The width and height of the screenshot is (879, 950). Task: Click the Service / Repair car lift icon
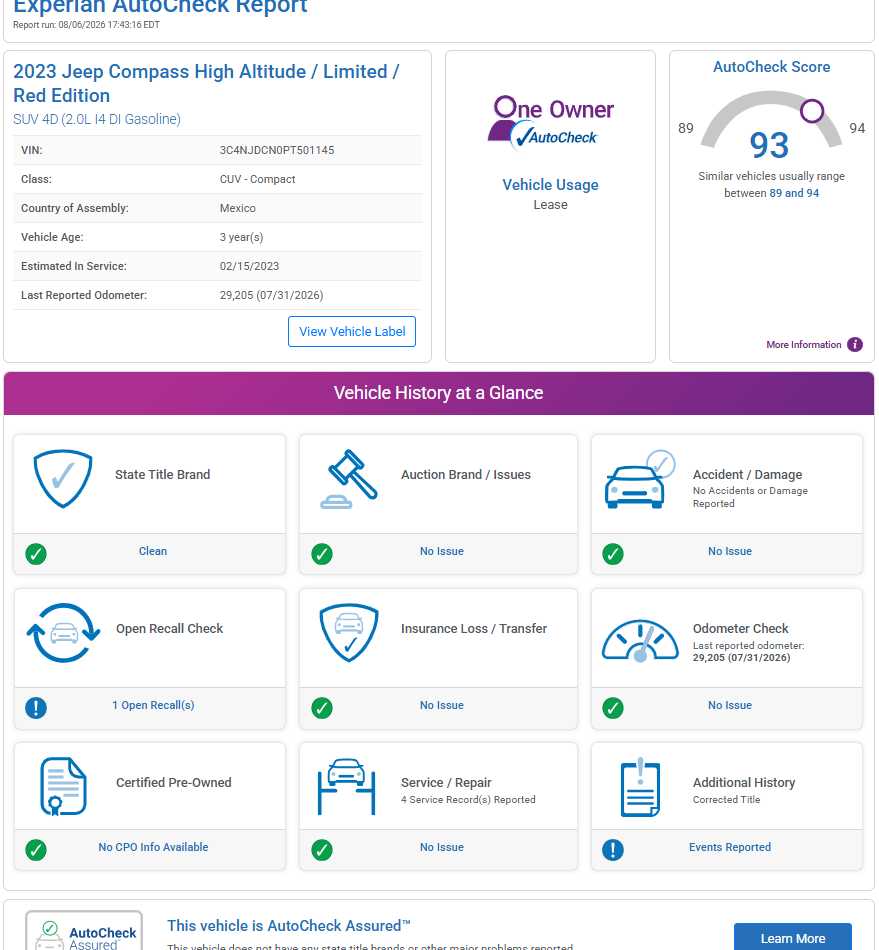347,786
